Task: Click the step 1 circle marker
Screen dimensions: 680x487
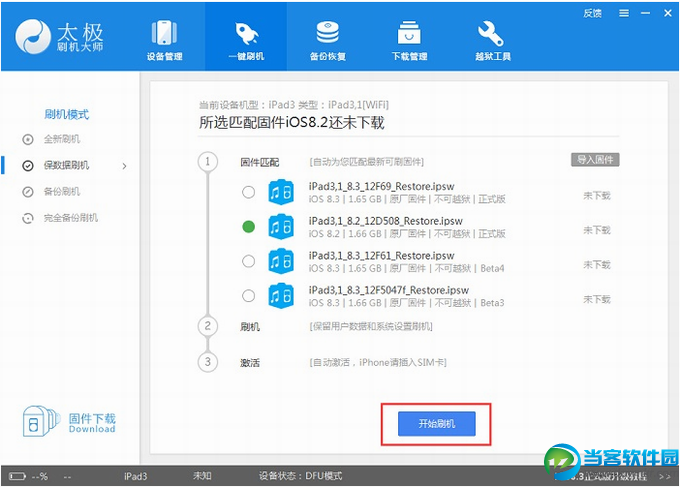Action: coord(208,162)
